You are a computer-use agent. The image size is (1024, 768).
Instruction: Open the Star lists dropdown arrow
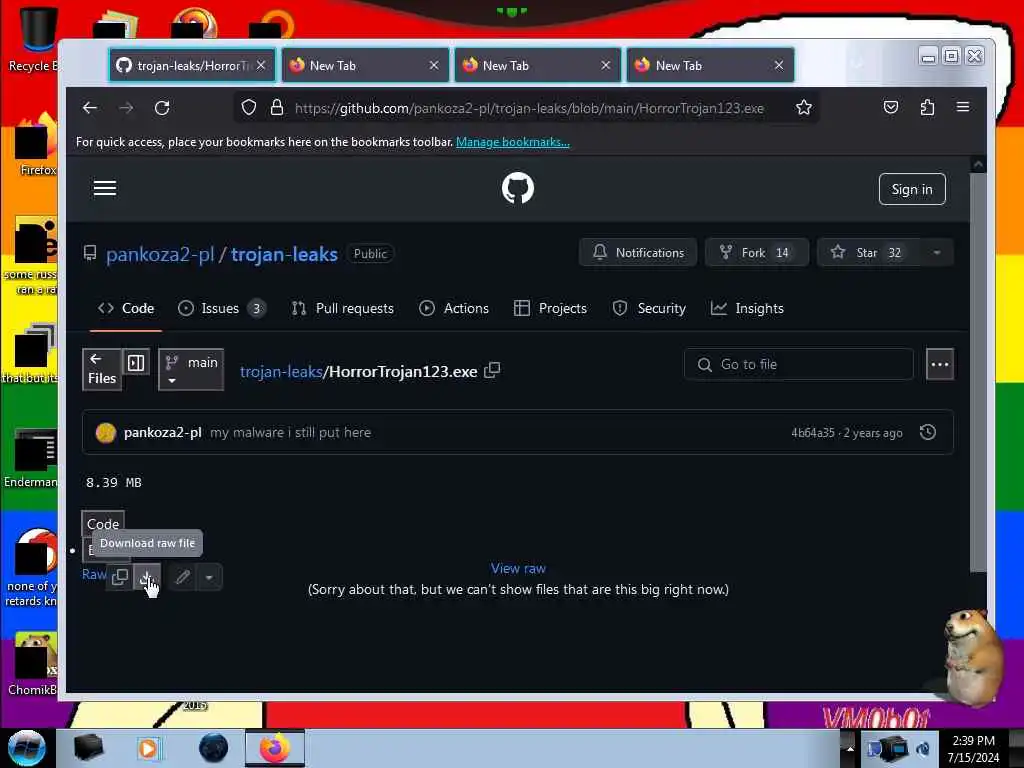tap(936, 253)
